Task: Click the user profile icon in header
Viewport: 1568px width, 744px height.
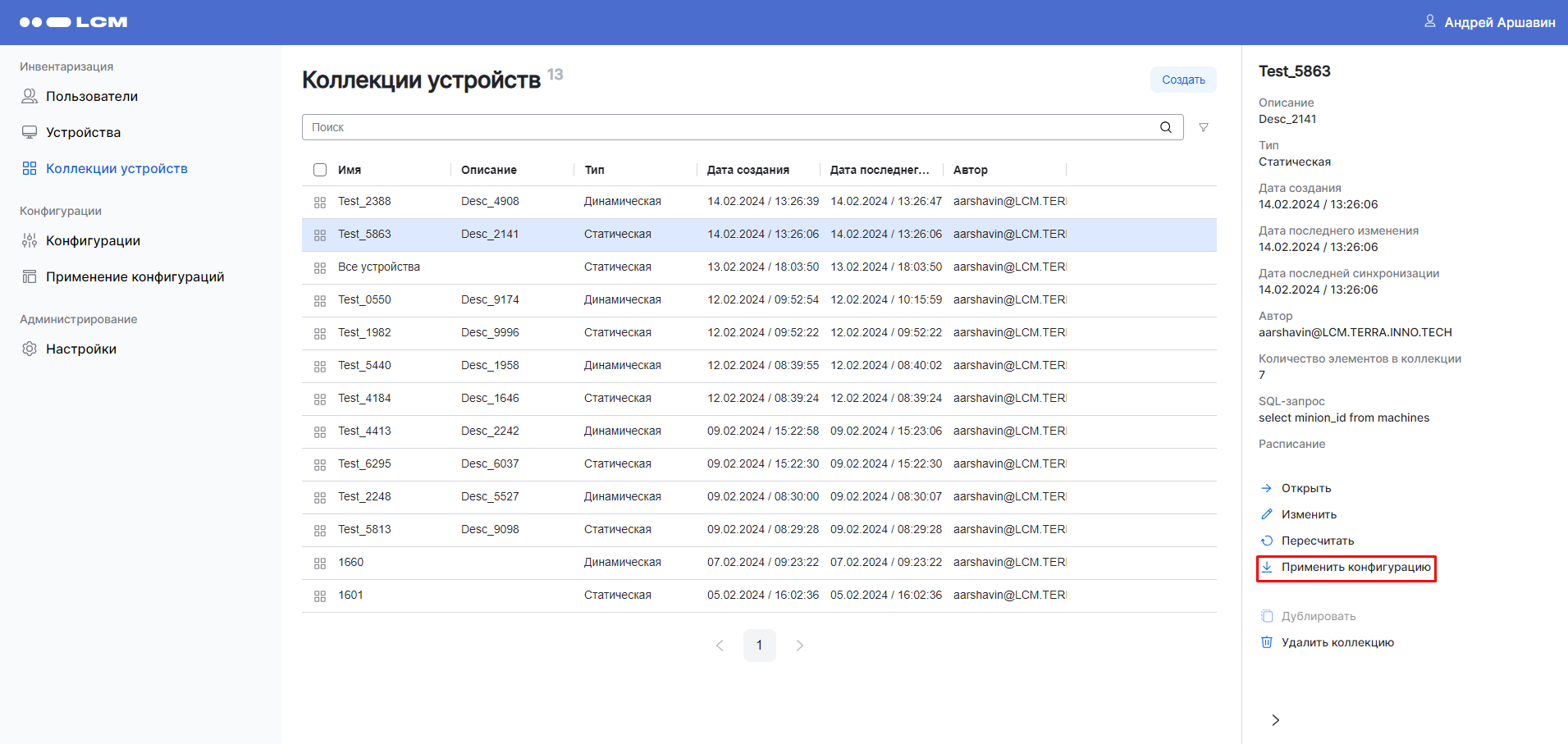Action: click(1429, 21)
